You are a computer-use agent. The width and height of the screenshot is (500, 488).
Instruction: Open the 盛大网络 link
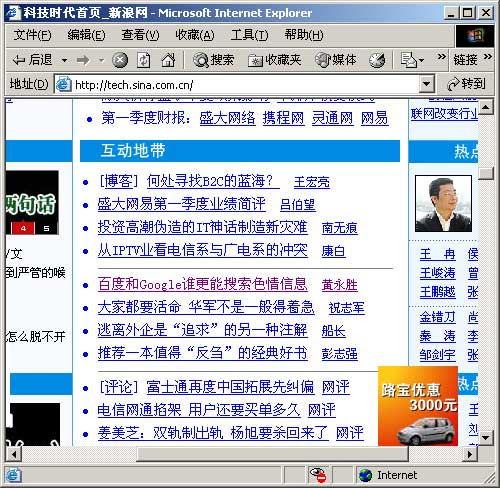(x=227, y=118)
